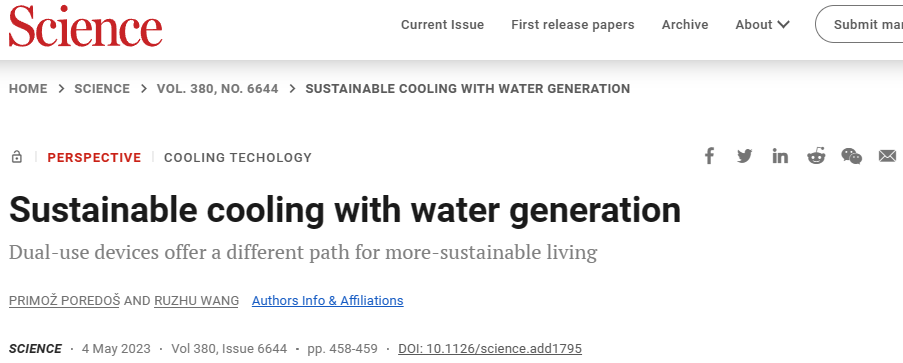Screen dimensions: 903x363
Task: Navigate to HOME breadcrumb
Action: (x=28, y=89)
